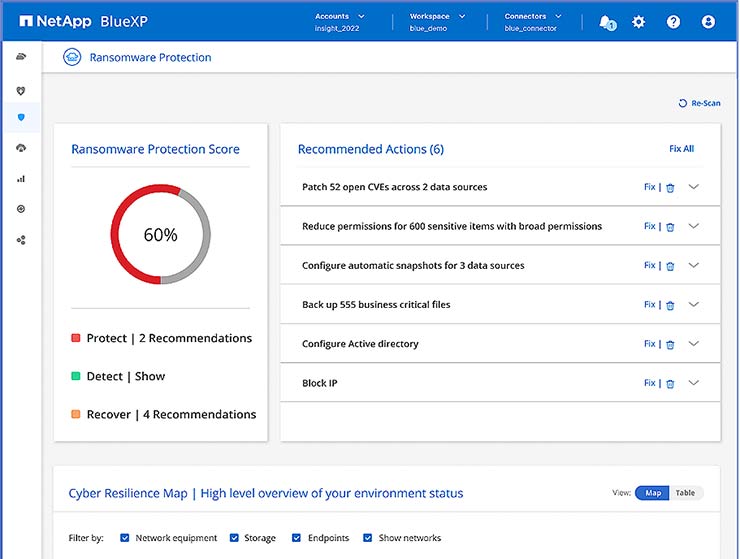This screenshot has width=740, height=559.
Task: Click the red Protect legend swatch
Action: tap(76, 338)
